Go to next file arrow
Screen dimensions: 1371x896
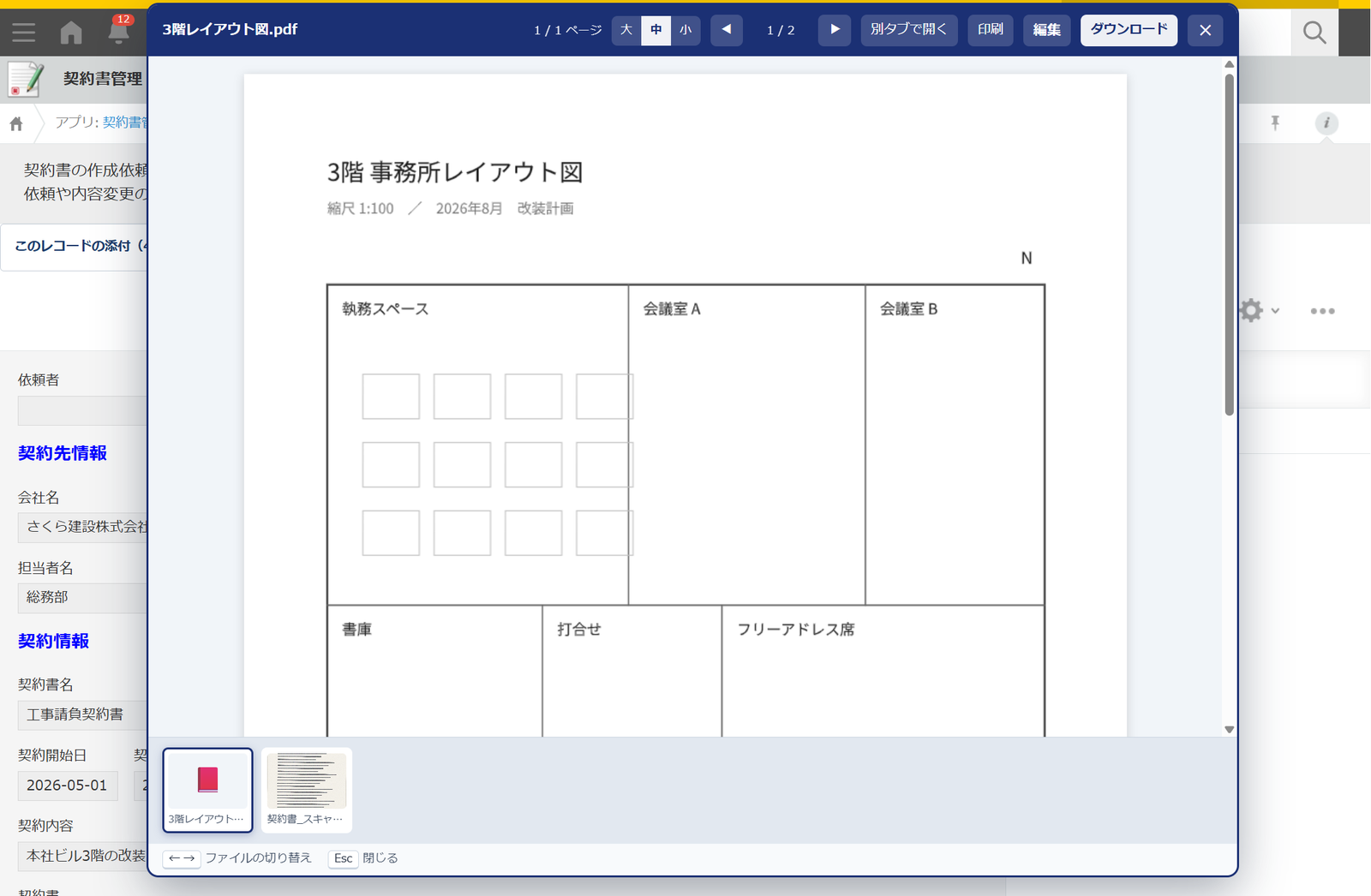point(835,30)
